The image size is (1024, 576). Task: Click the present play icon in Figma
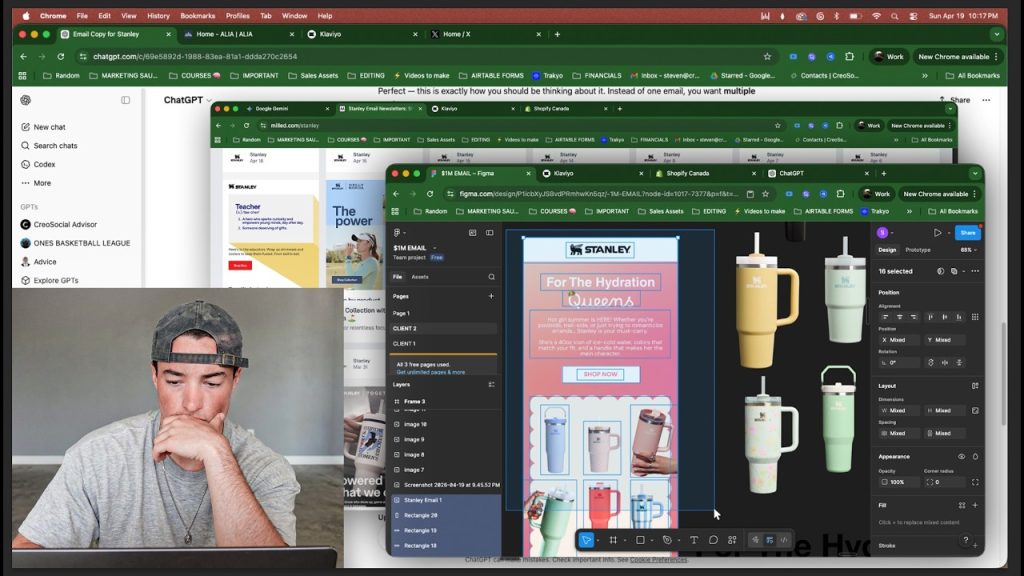(x=937, y=232)
